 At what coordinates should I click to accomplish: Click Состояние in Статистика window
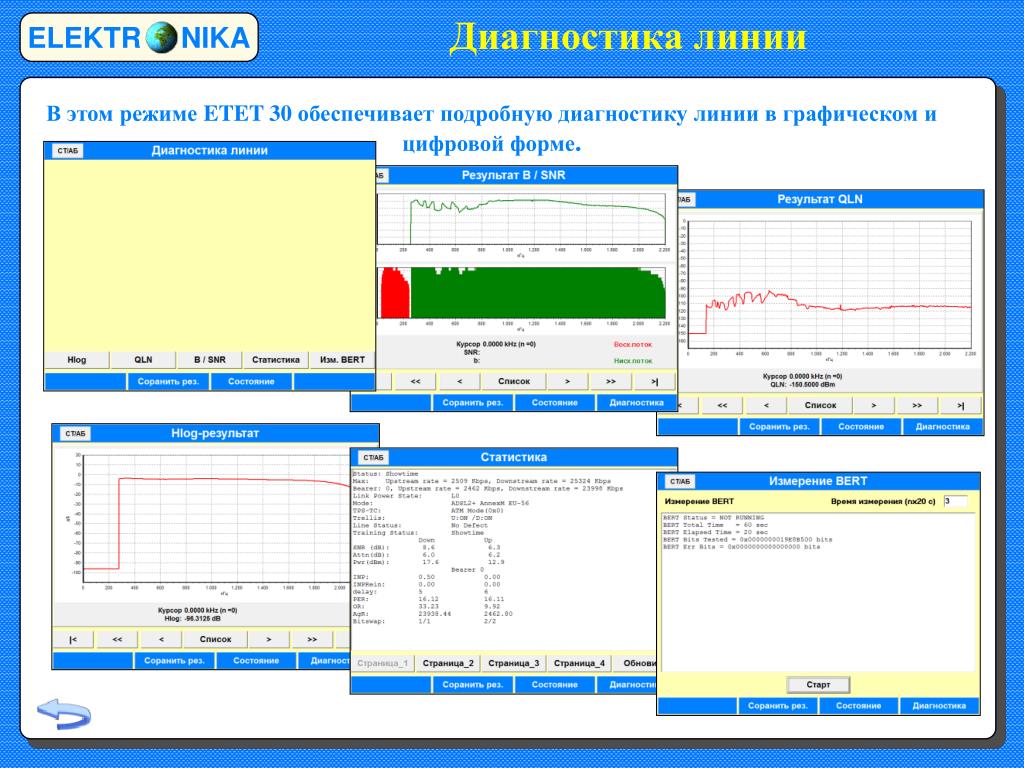pyautogui.click(x=554, y=685)
